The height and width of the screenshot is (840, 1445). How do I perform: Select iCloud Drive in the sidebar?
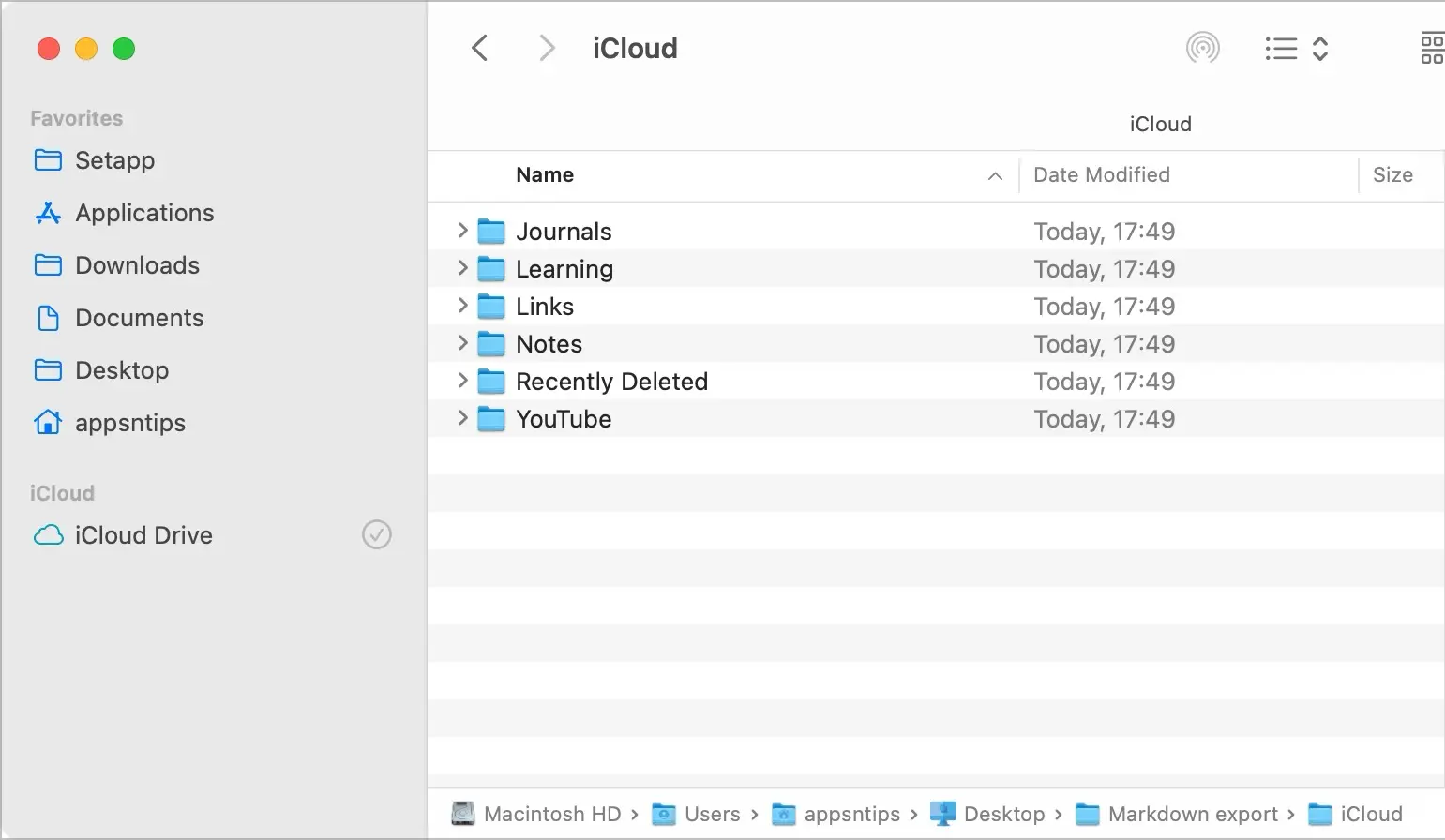click(x=123, y=535)
